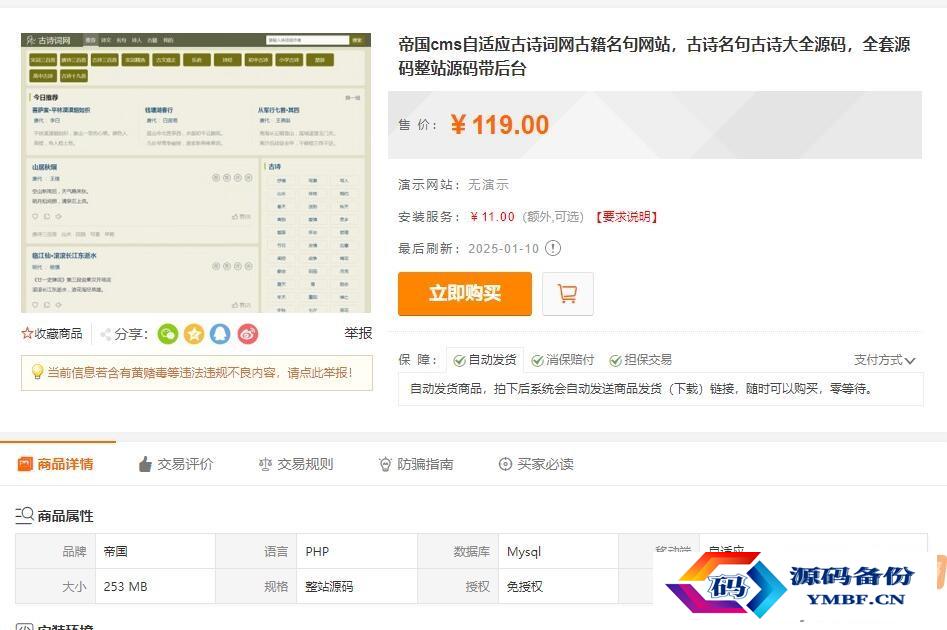Click the 整站源码 specification value cell
947x630 pixels.
[x=357, y=587]
